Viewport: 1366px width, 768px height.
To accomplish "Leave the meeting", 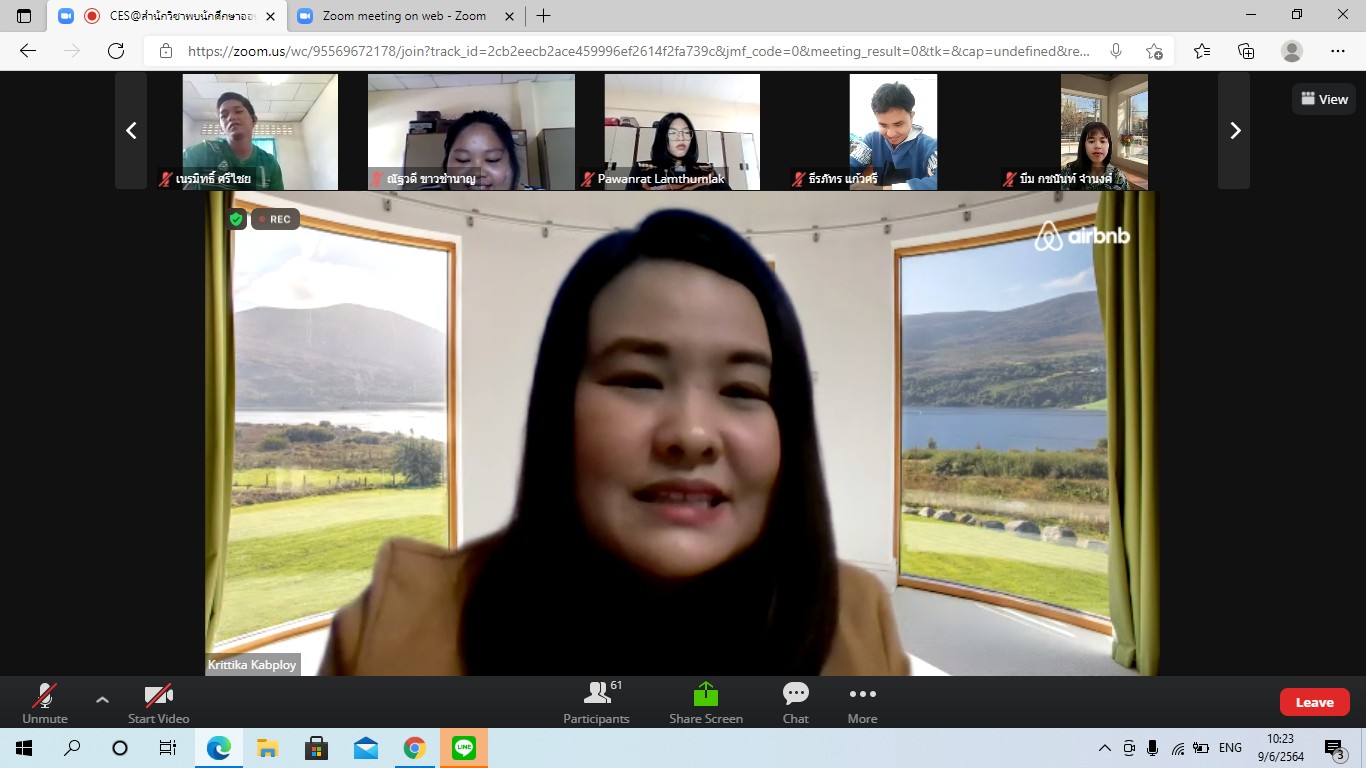I will [x=1314, y=702].
